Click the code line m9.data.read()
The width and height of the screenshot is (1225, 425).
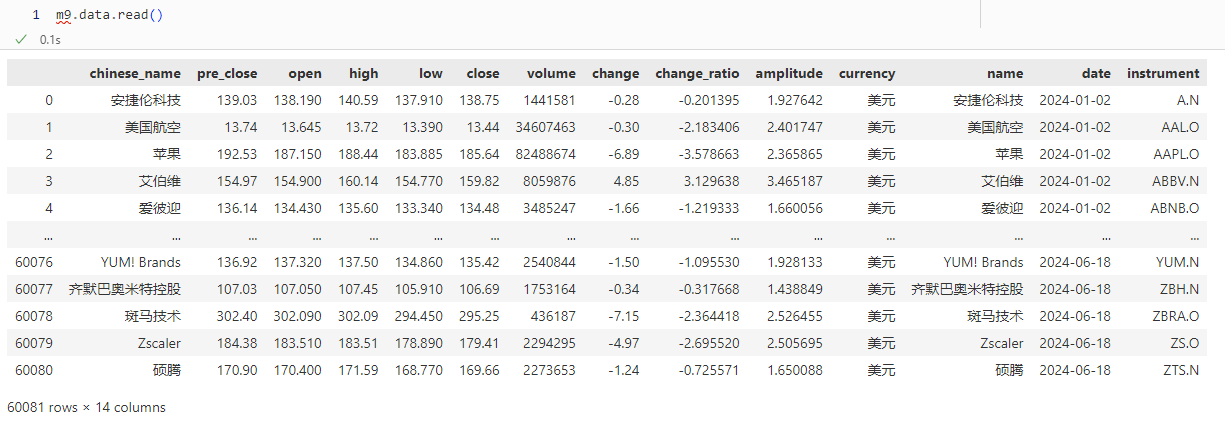[109, 15]
